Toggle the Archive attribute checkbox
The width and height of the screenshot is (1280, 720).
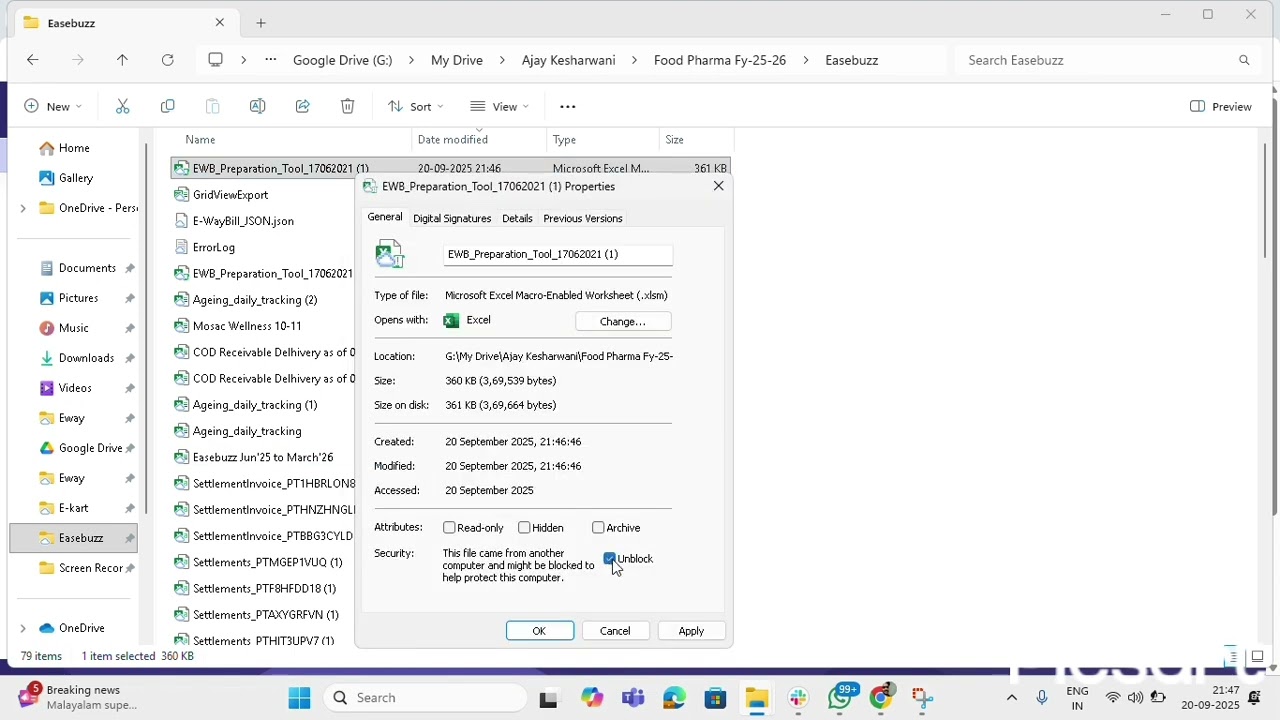[x=598, y=528]
